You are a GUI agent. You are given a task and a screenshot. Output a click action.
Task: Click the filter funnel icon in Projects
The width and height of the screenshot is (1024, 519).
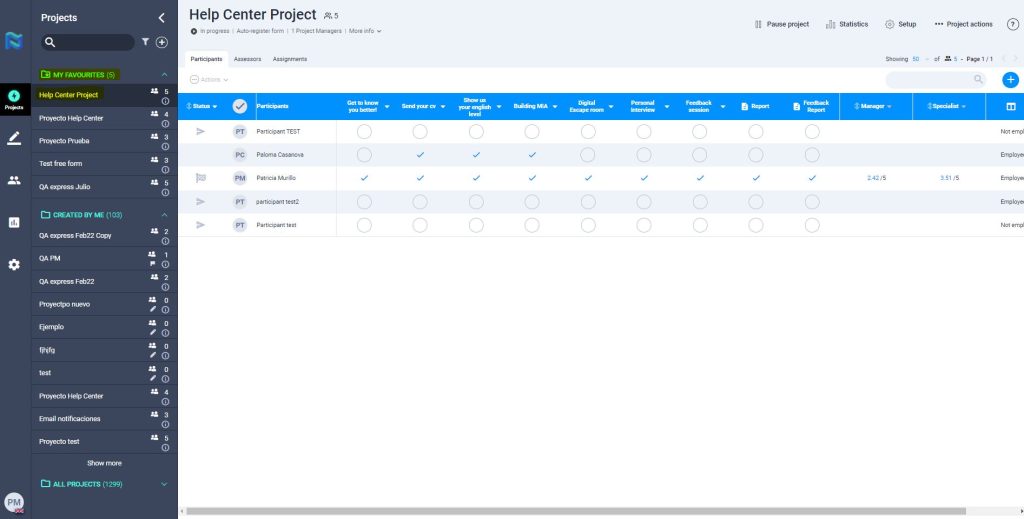point(145,42)
